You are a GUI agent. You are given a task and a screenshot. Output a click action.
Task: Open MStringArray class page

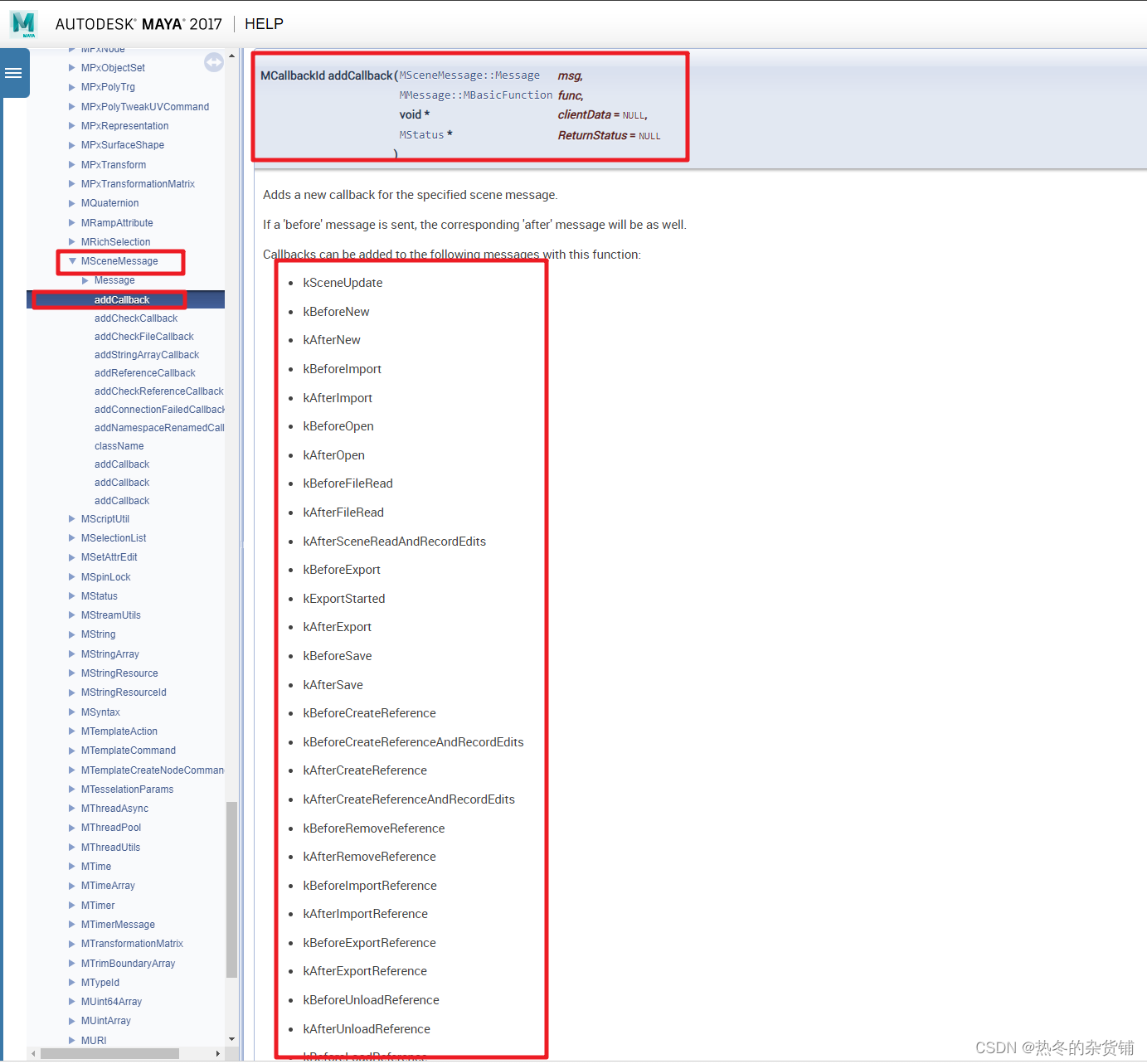pyautogui.click(x=110, y=654)
